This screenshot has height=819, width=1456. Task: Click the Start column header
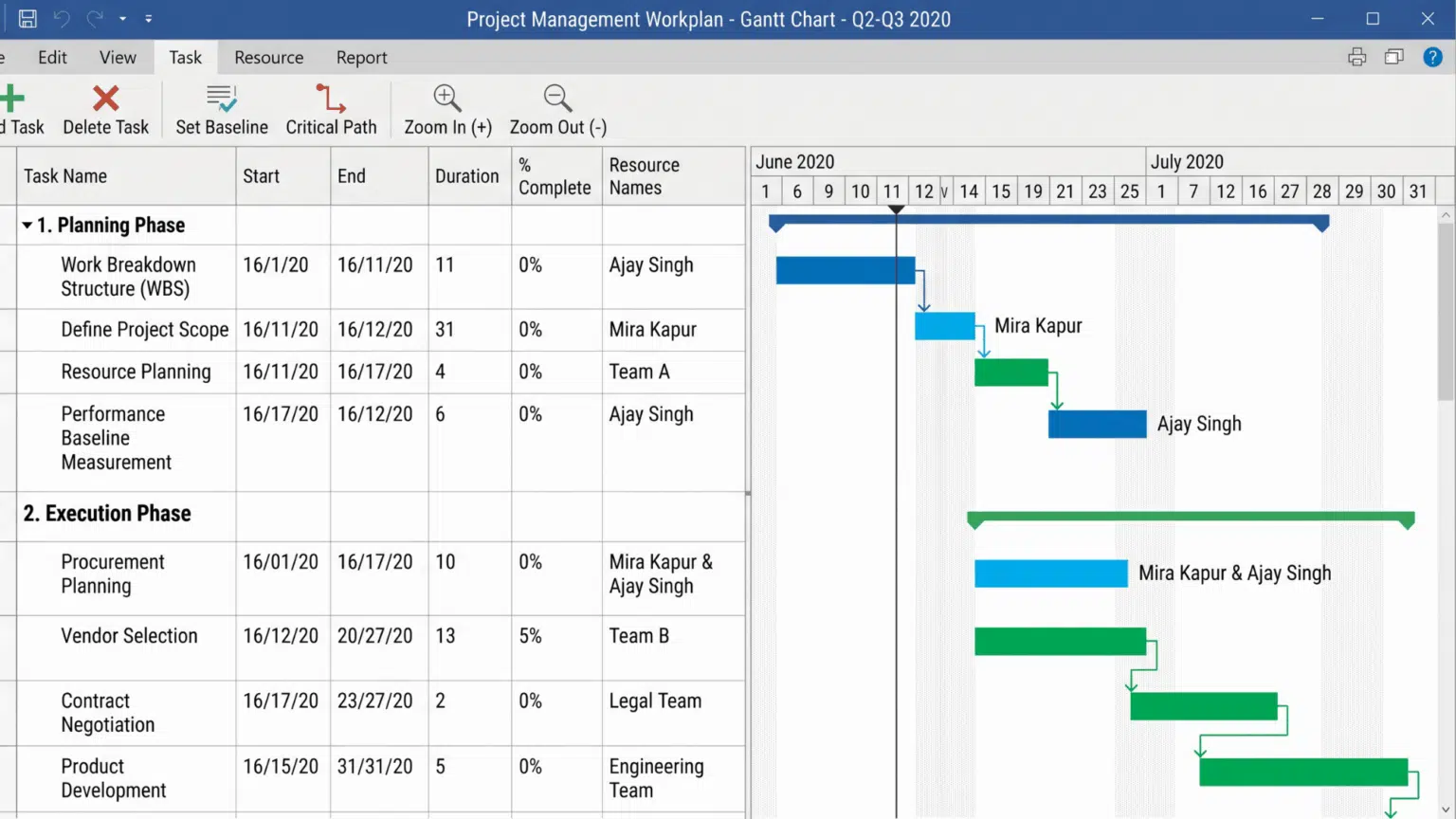[x=283, y=176]
